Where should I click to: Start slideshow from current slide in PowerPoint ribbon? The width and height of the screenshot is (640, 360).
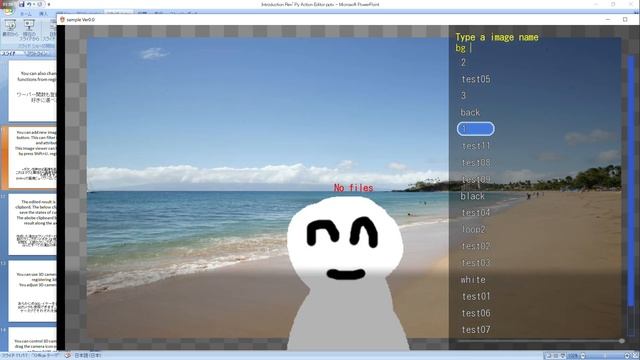(x=29, y=29)
